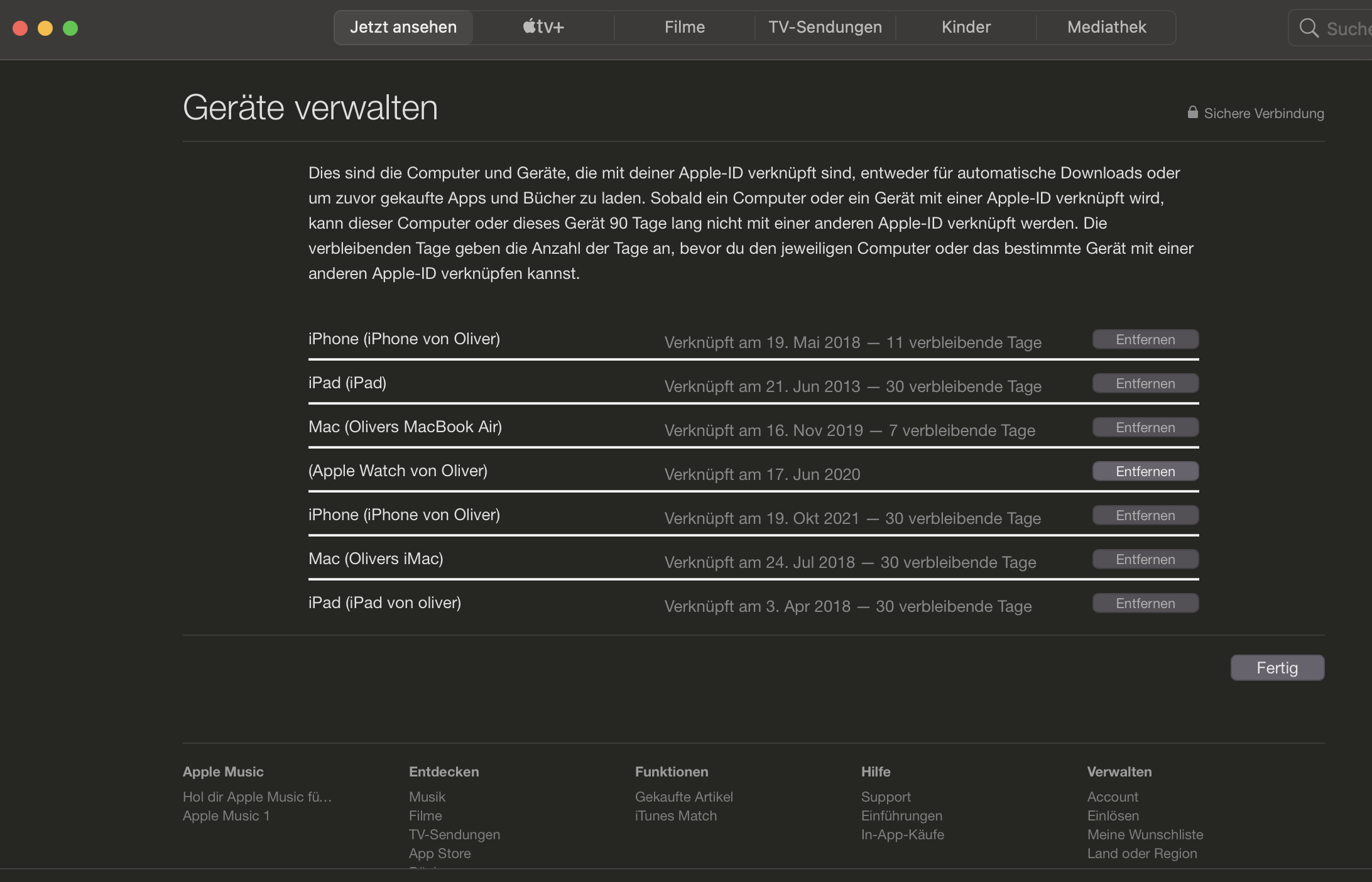Image resolution: width=1372 pixels, height=882 pixels.
Task: Click the green fullscreen window button
Action: pyautogui.click(x=70, y=28)
